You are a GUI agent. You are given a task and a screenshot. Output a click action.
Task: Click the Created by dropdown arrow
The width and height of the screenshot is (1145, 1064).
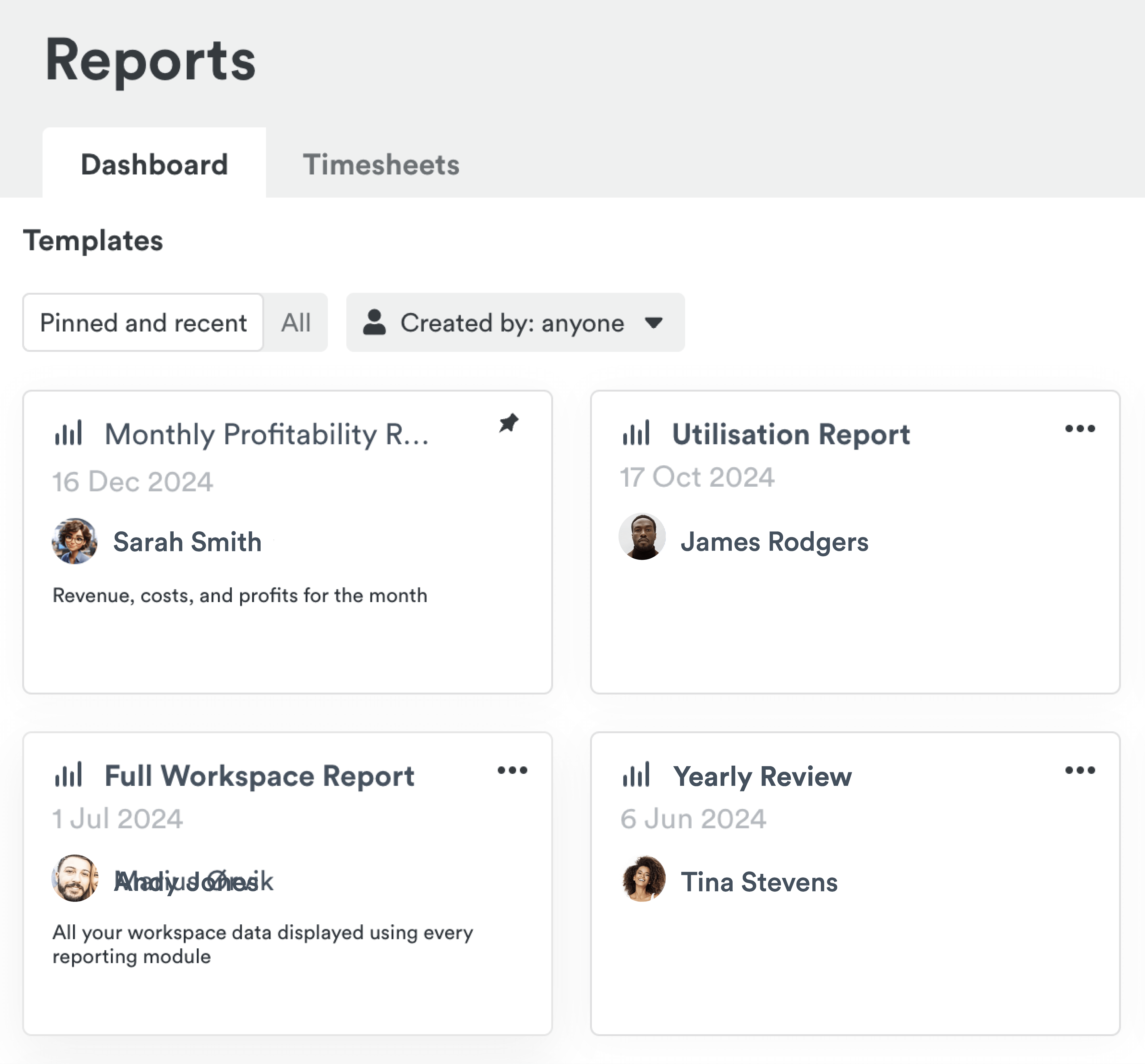653,322
